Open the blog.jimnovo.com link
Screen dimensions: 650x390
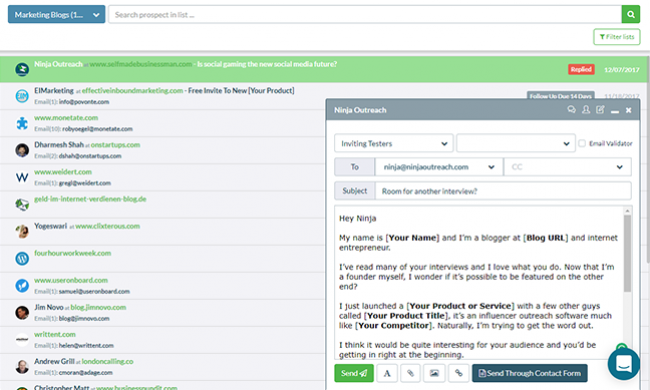click(98, 307)
